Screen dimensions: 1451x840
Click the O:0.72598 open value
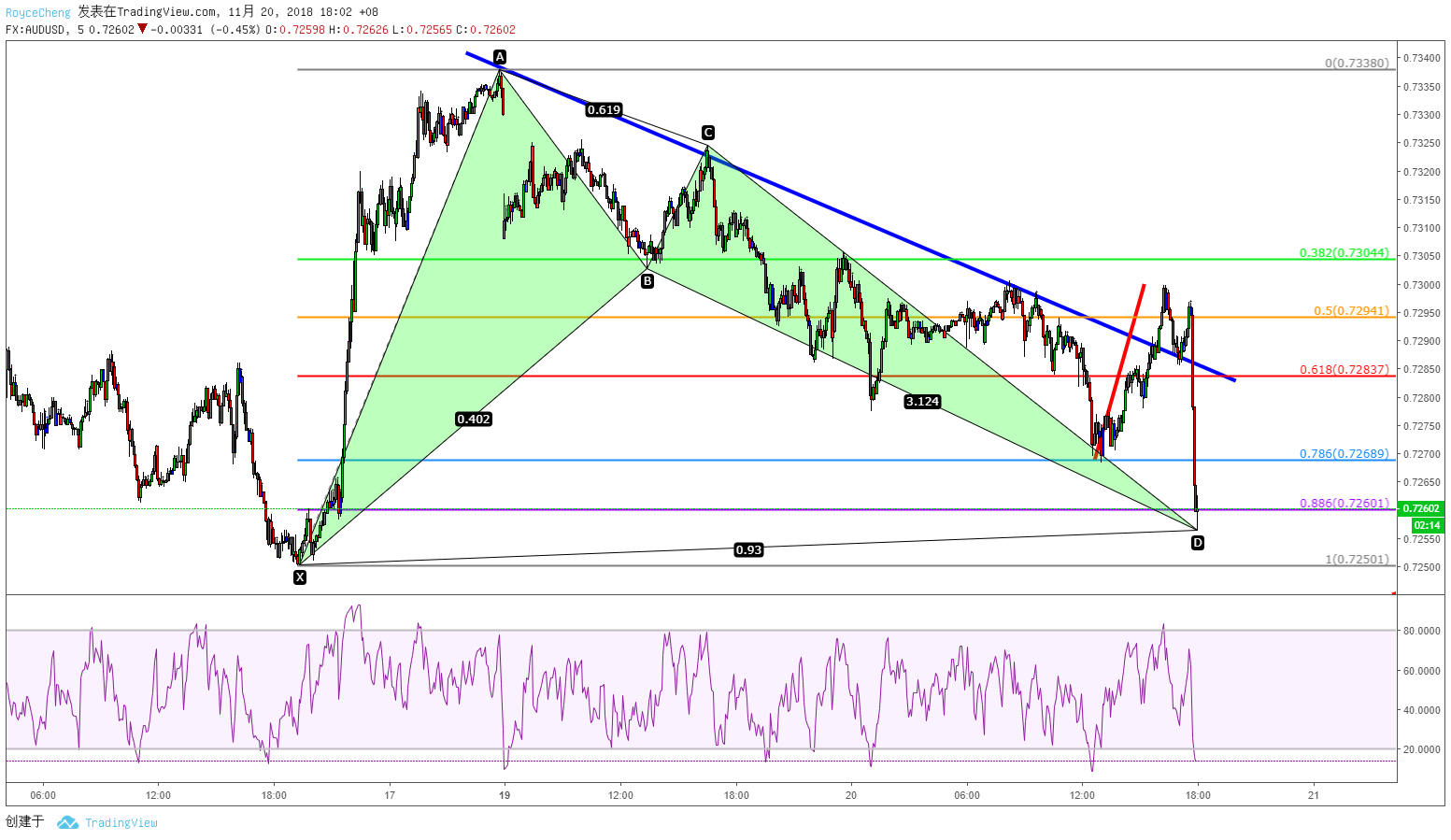tap(295, 30)
